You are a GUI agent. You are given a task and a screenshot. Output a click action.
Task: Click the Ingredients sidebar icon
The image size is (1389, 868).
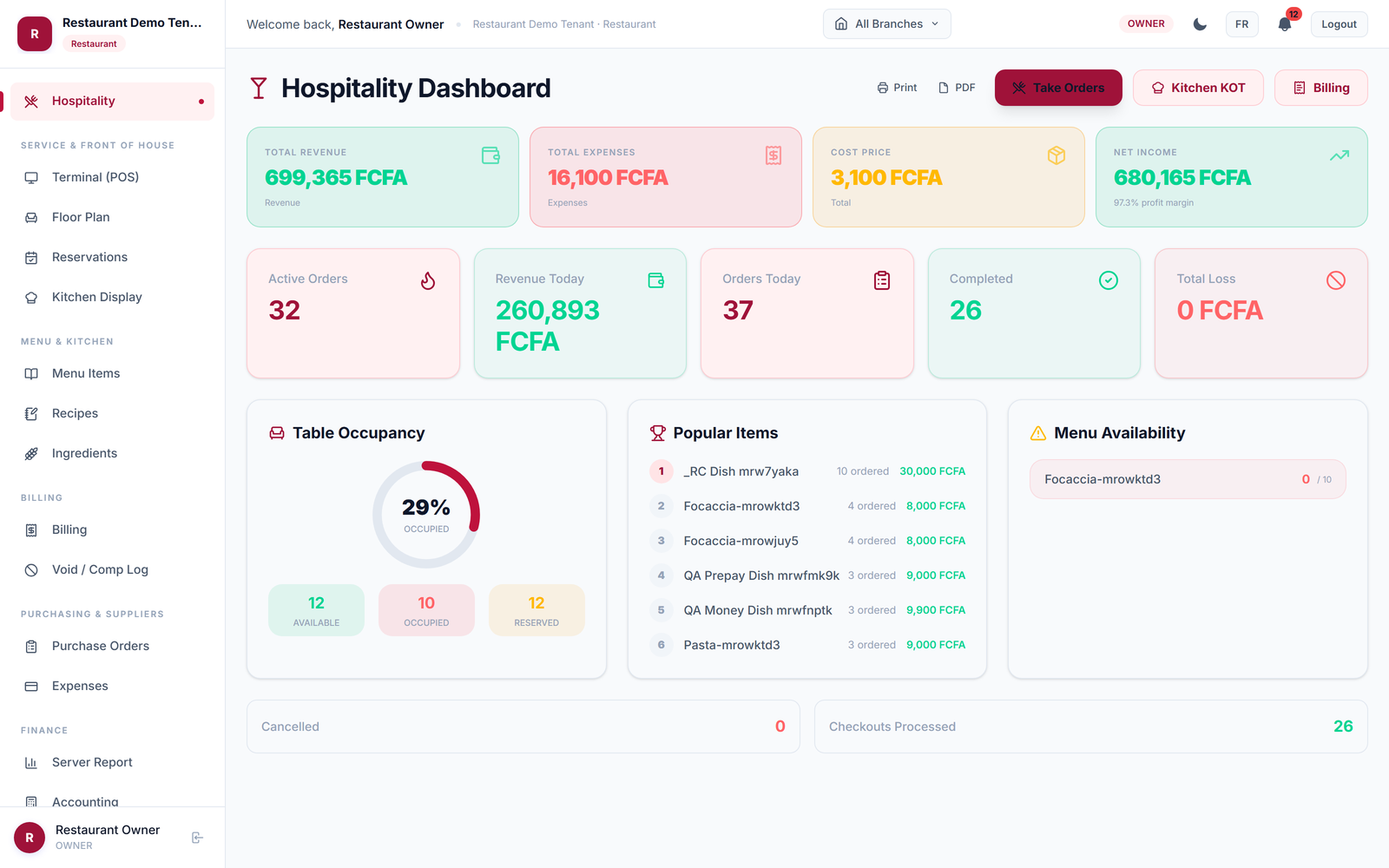pyautogui.click(x=31, y=453)
